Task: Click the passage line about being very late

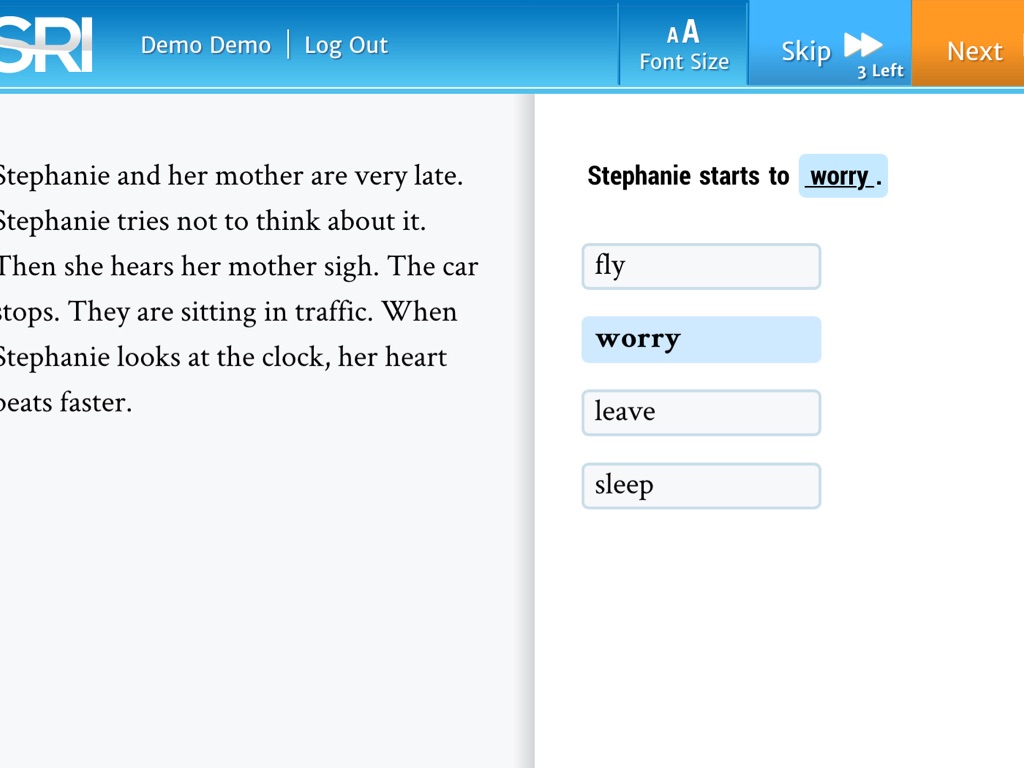Action: pyautogui.click(x=230, y=176)
